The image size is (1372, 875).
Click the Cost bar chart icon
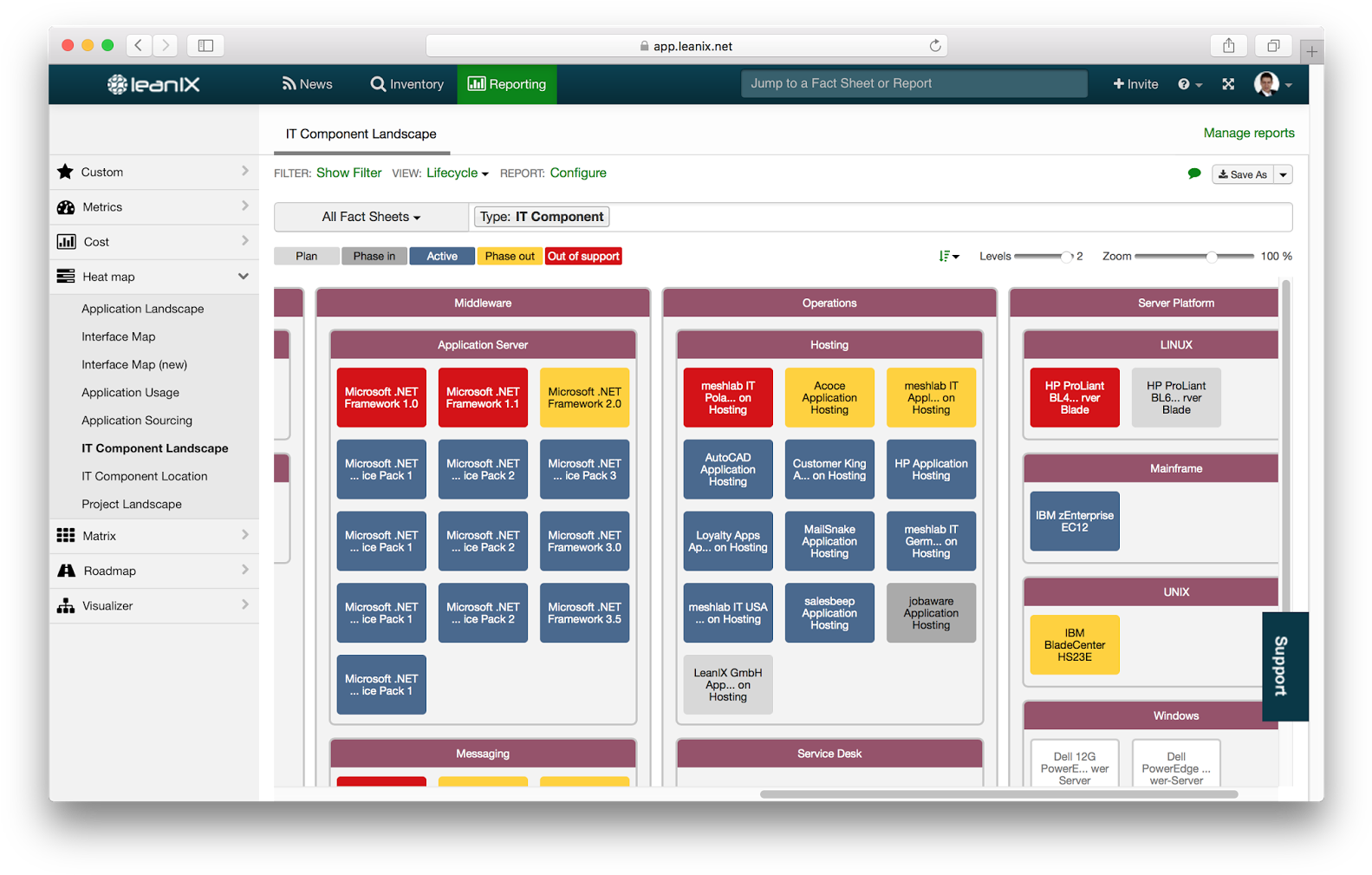pos(66,242)
